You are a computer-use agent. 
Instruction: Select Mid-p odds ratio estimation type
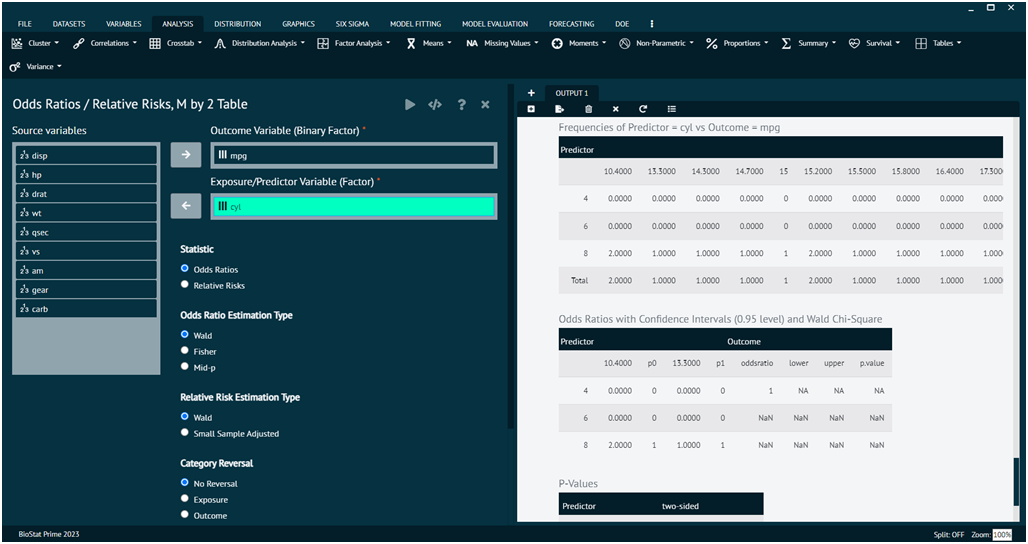pyautogui.click(x=185, y=366)
